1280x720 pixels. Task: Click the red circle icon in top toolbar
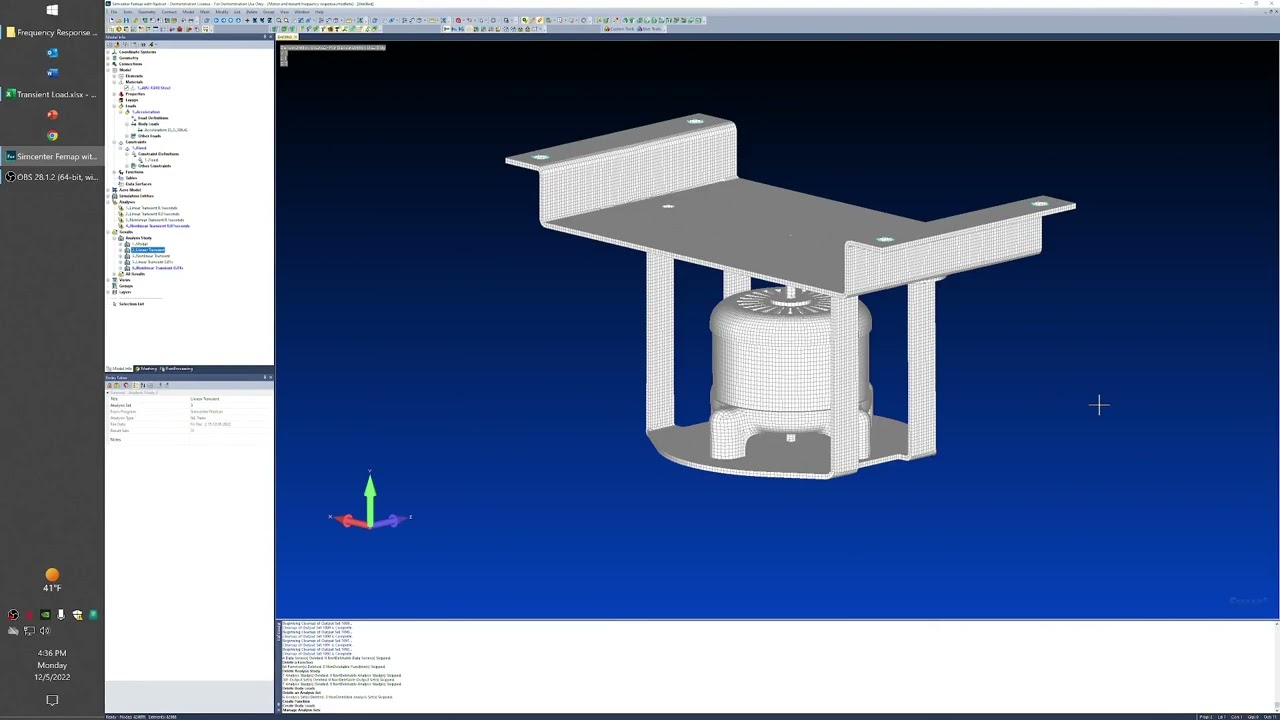[458, 20]
